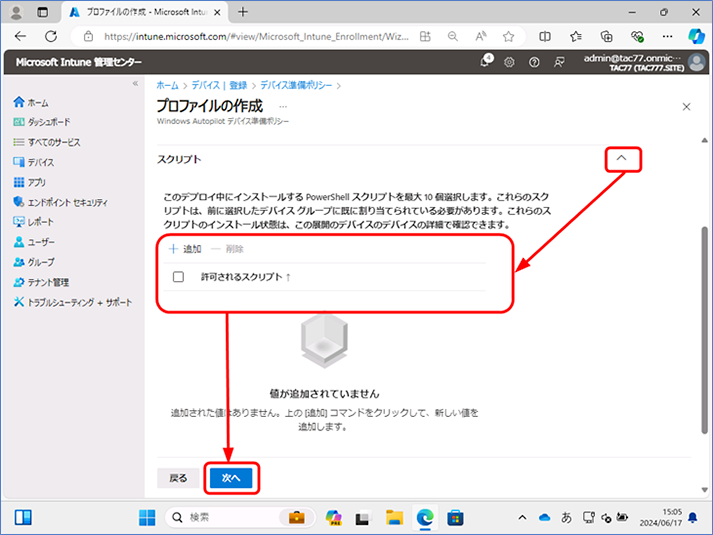Open OneDrive tray icon

tap(544, 518)
